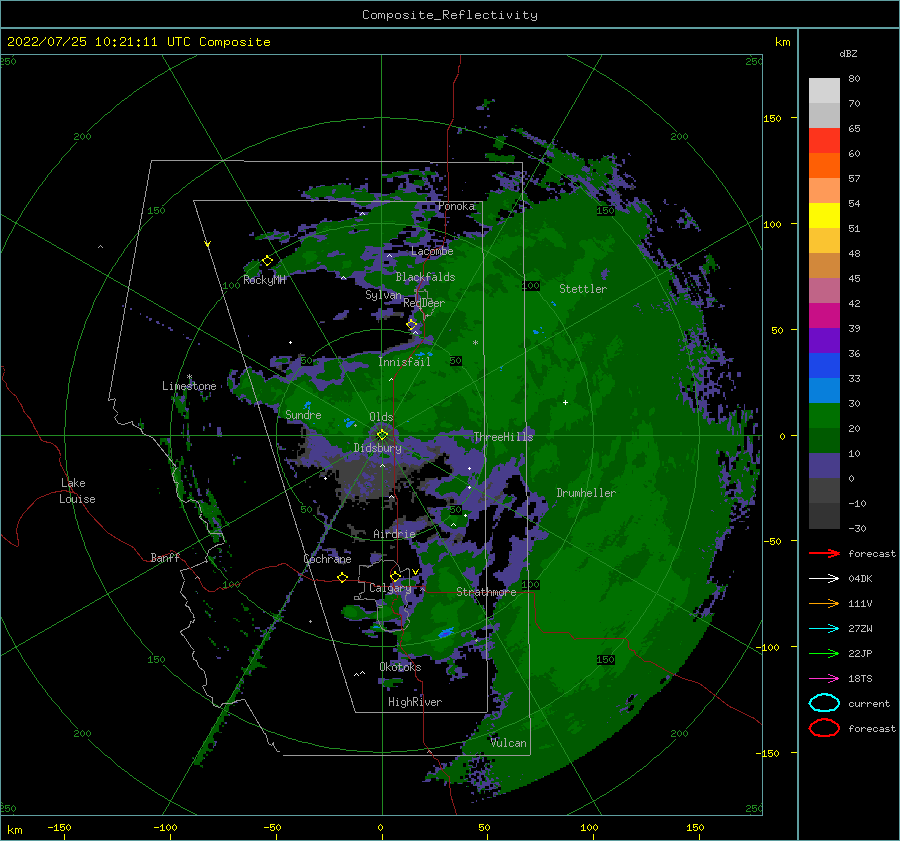This screenshot has width=900, height=841.
Task: Click the ThreeHills city label
Action: pyautogui.click(x=503, y=437)
